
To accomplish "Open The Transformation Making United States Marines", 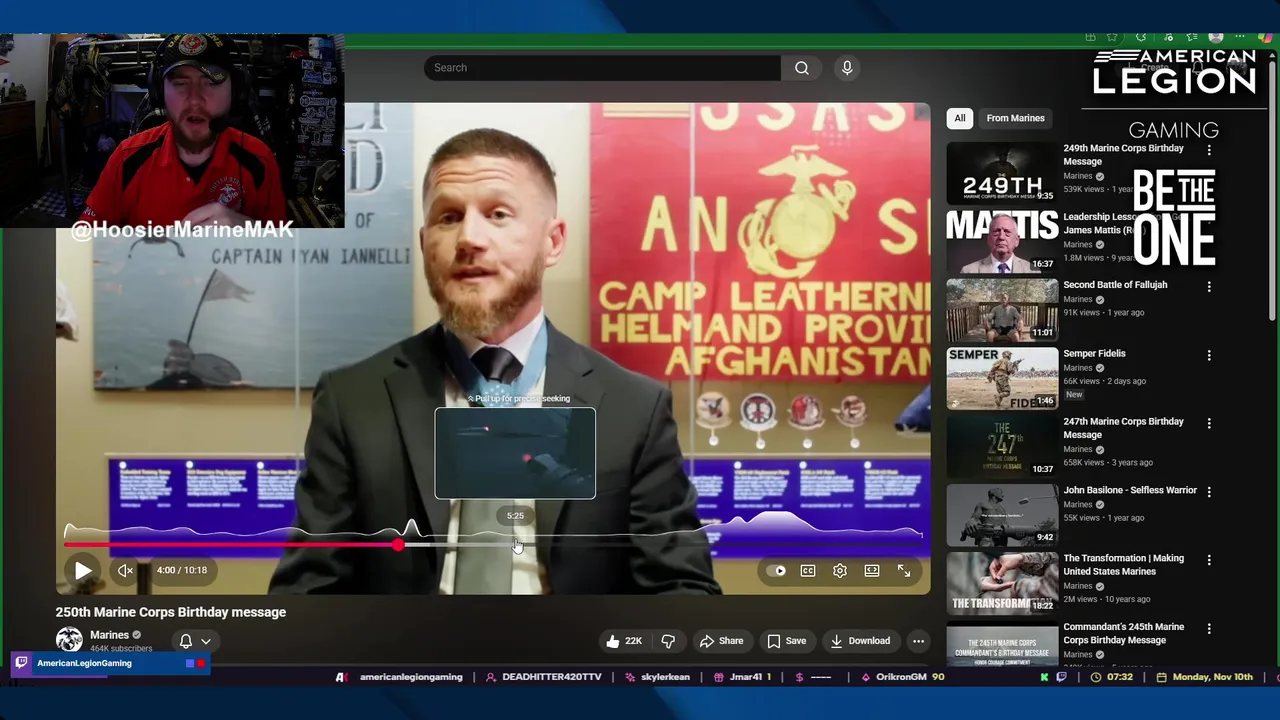I will (1123, 565).
